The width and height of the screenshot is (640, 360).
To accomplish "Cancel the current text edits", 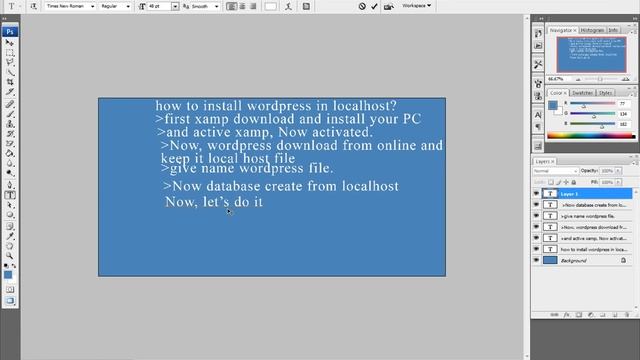I will (x=362, y=6).
